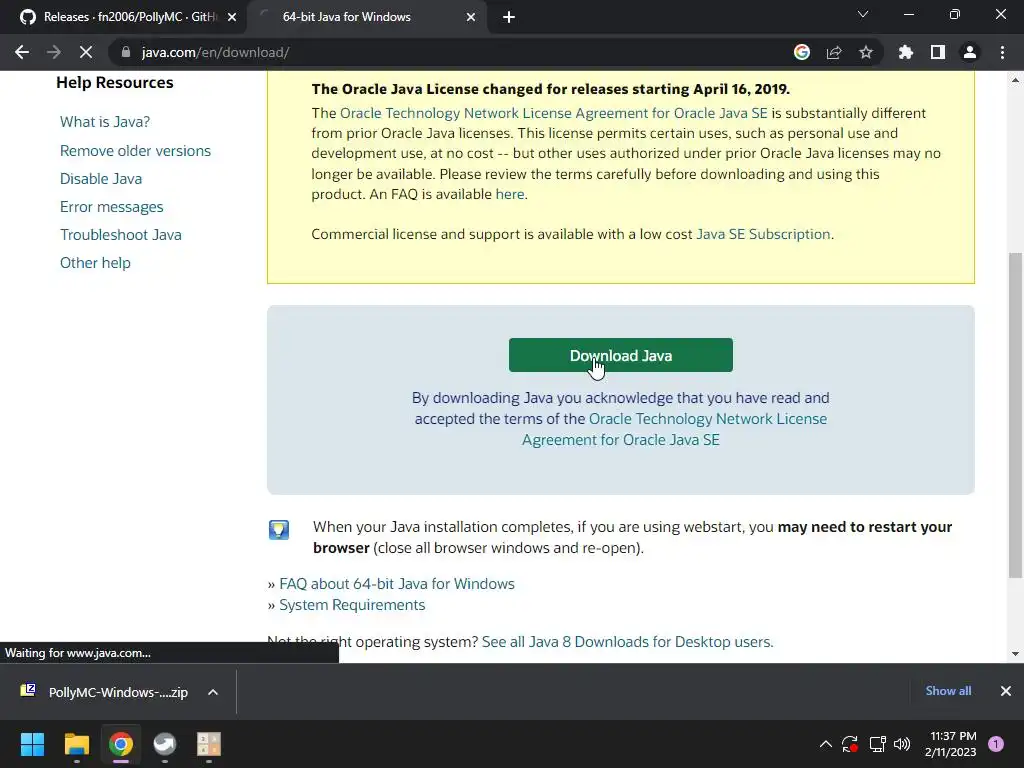The image size is (1024, 768).
Task: Open the clock and date 11:37 PM
Action: click(950, 744)
